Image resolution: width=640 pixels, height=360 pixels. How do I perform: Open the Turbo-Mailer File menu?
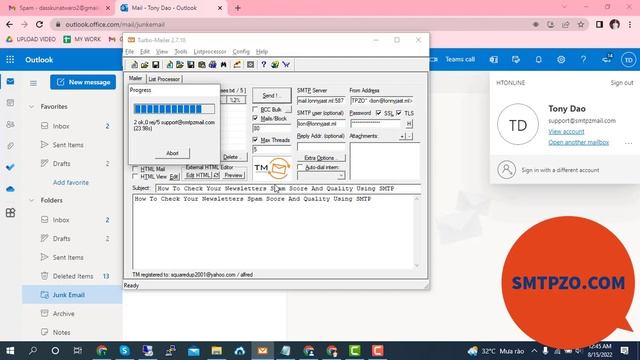129,52
